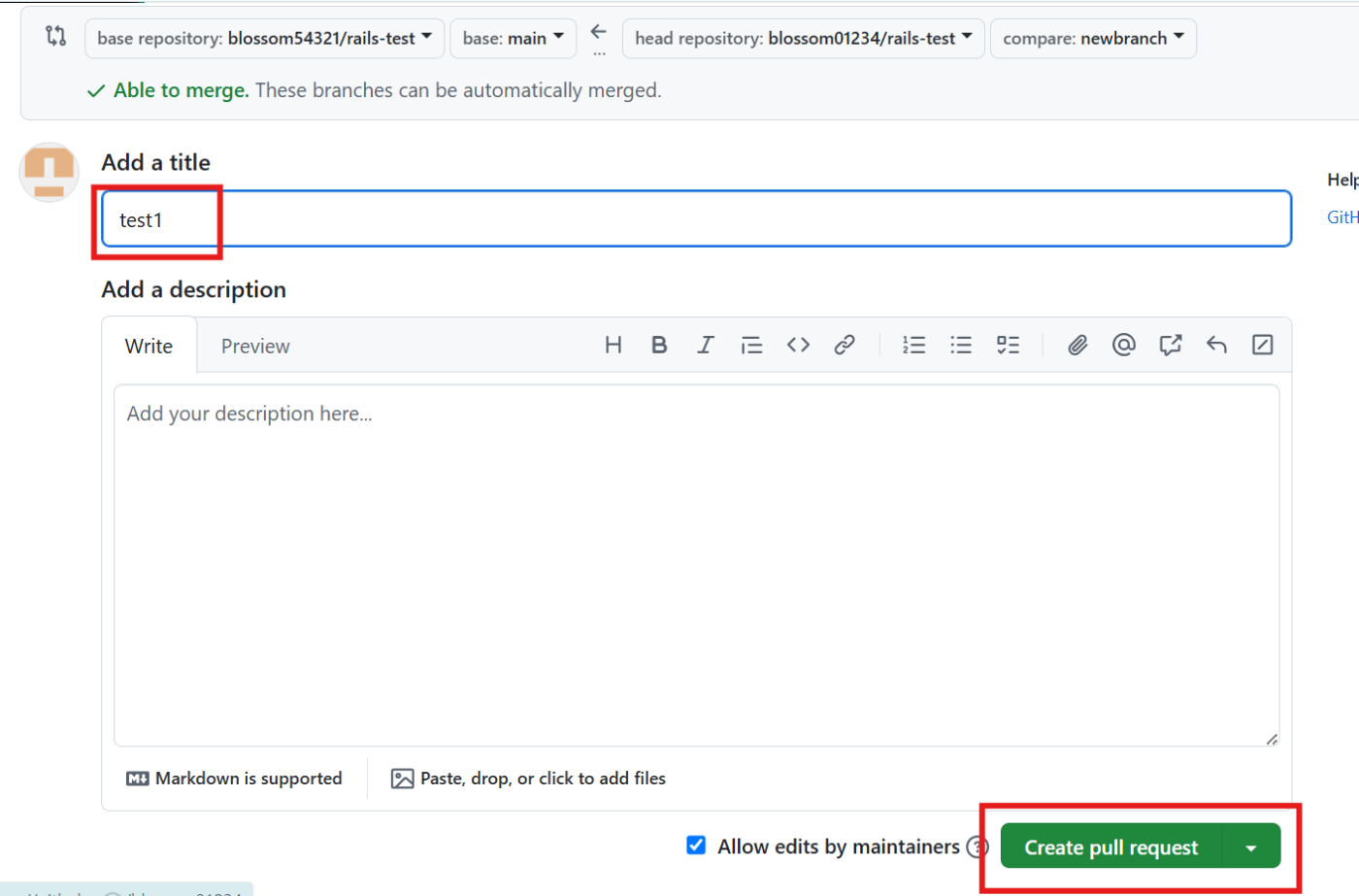Open the base repository dropdown
This screenshot has height=896, width=1359.
[x=265, y=39]
